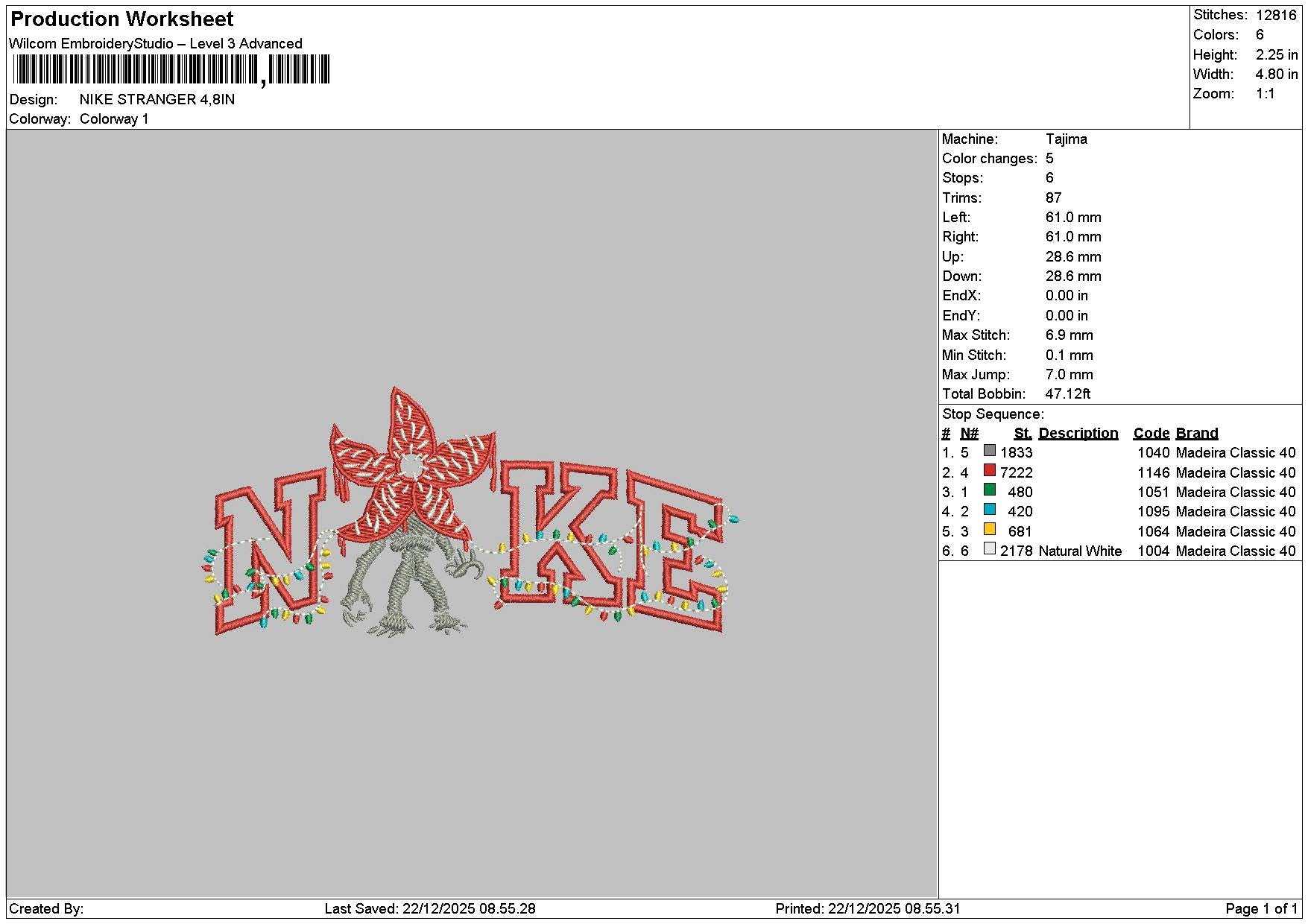Click the Total Bobbin value 47.12ft
Screen dimensions: 1308x924
pyautogui.click(x=1068, y=394)
